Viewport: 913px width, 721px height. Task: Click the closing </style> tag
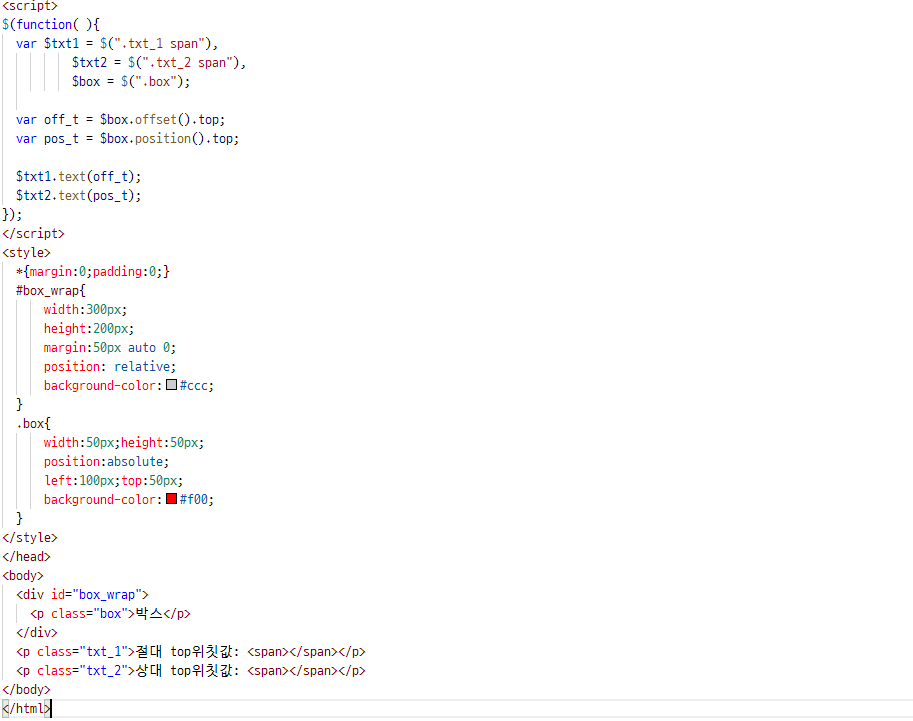(x=30, y=538)
